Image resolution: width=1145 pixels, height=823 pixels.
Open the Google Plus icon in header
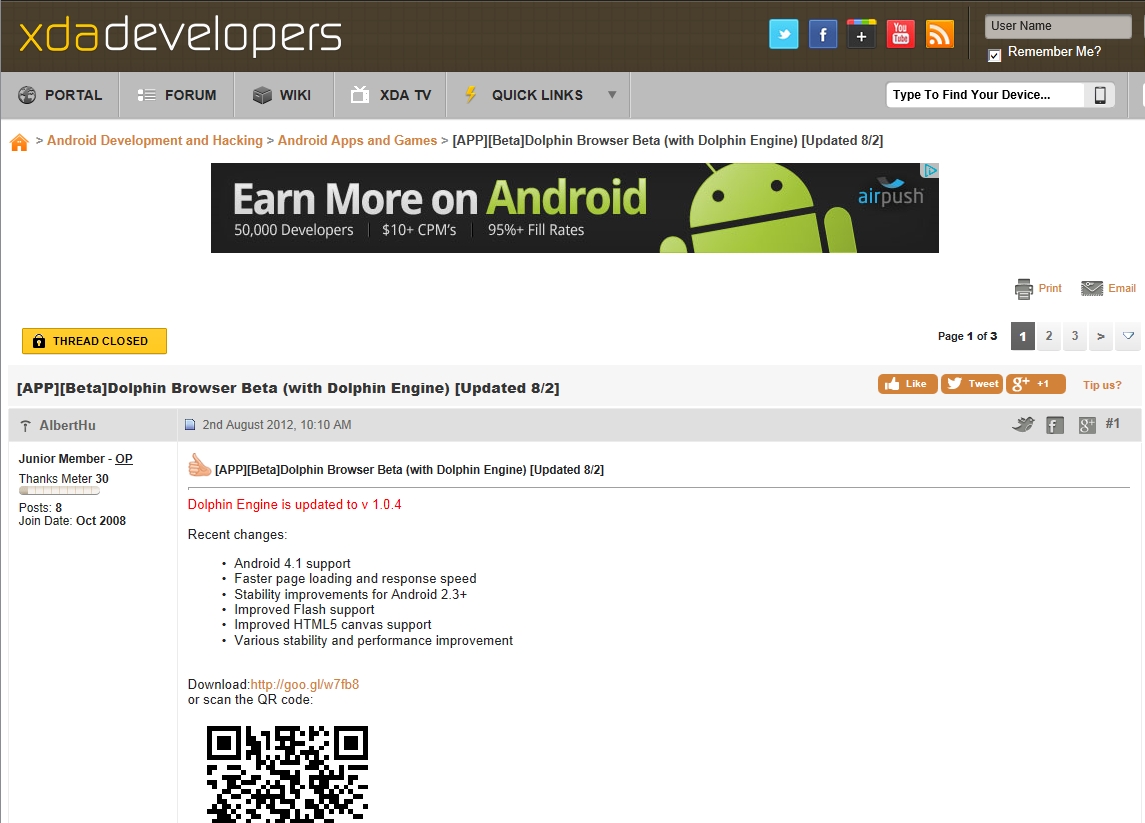tap(862, 34)
